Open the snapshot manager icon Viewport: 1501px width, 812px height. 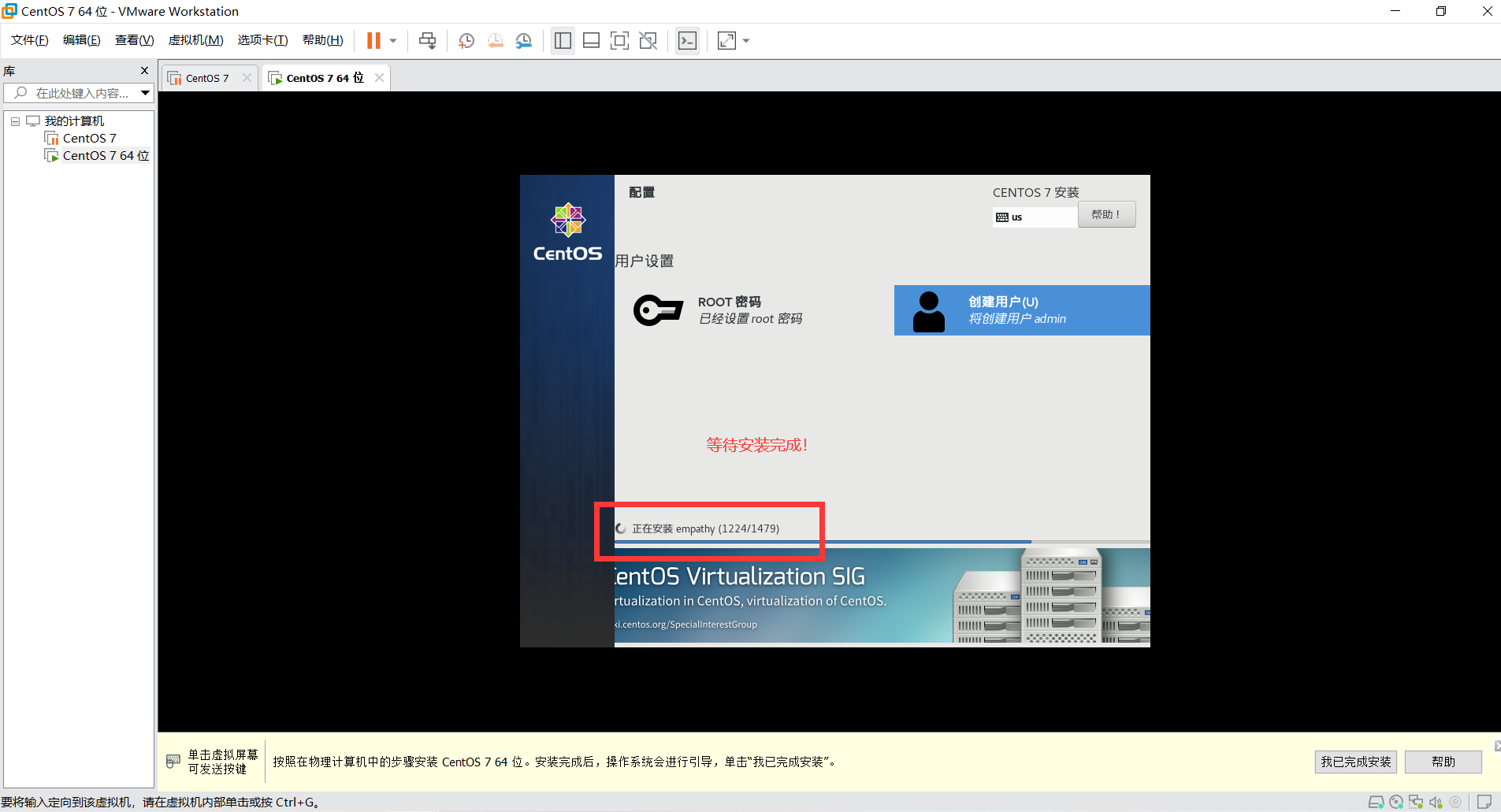point(524,41)
